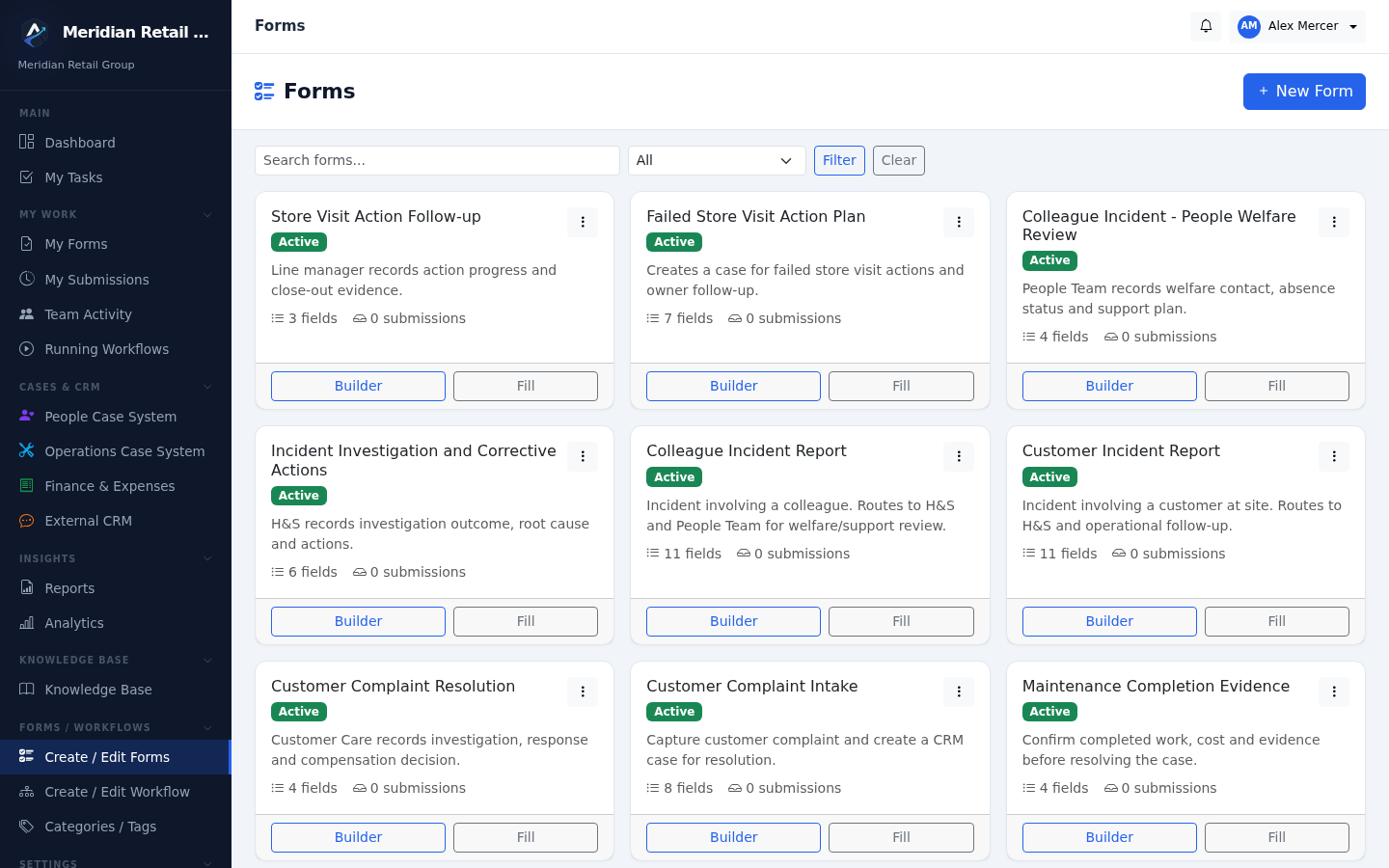Viewport: 1389px width, 868px height.
Task: Open Analytics page
Action: pyautogui.click(x=116, y=623)
